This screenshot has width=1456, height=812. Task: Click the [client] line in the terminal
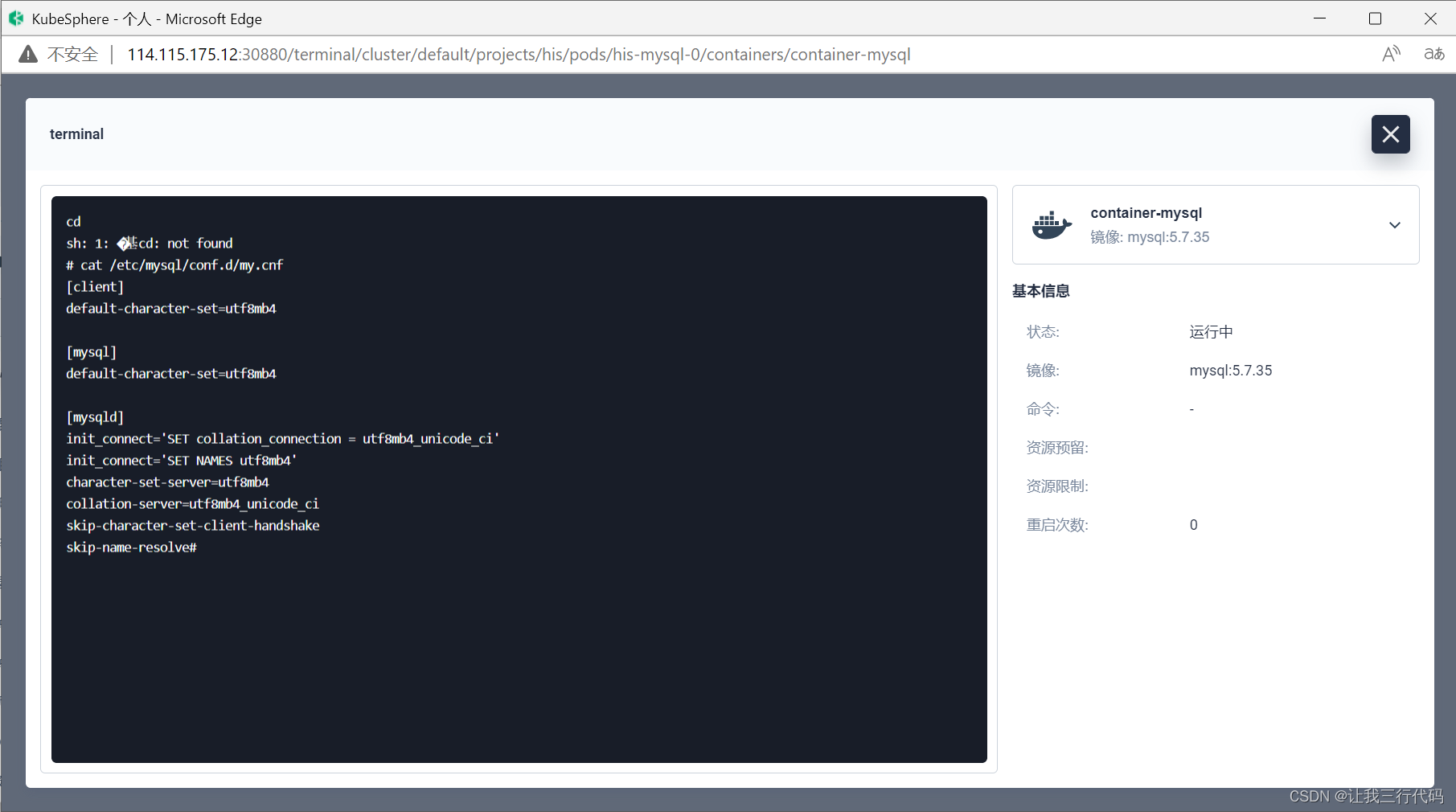pyautogui.click(x=95, y=287)
